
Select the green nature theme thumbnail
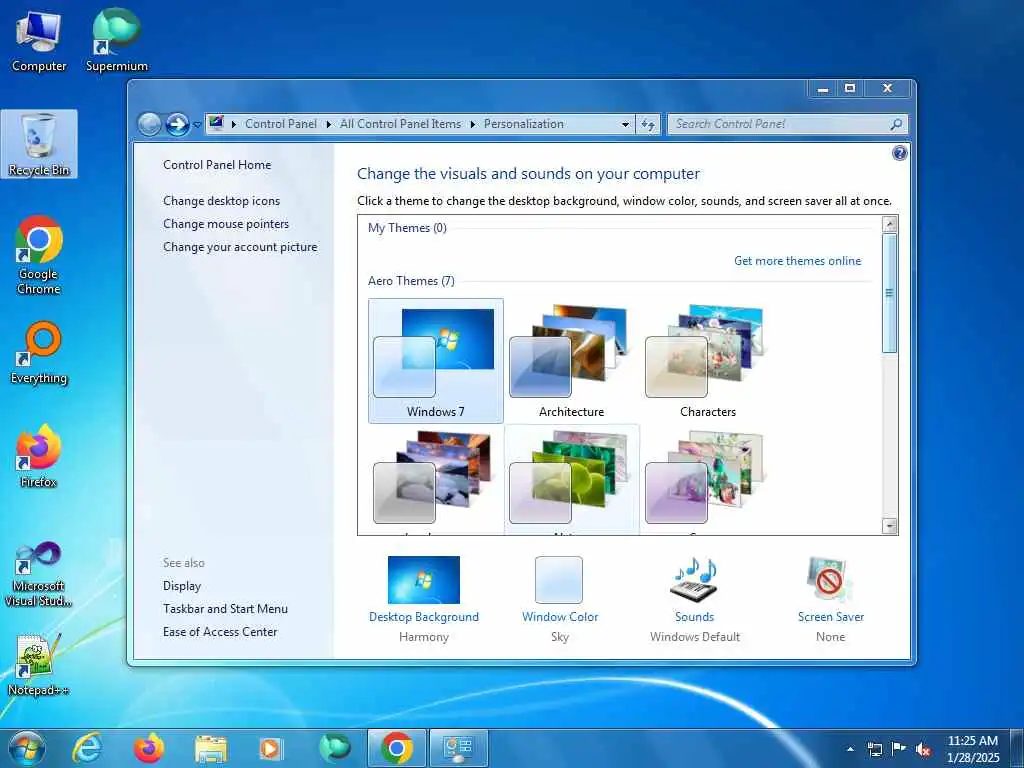[571, 480]
